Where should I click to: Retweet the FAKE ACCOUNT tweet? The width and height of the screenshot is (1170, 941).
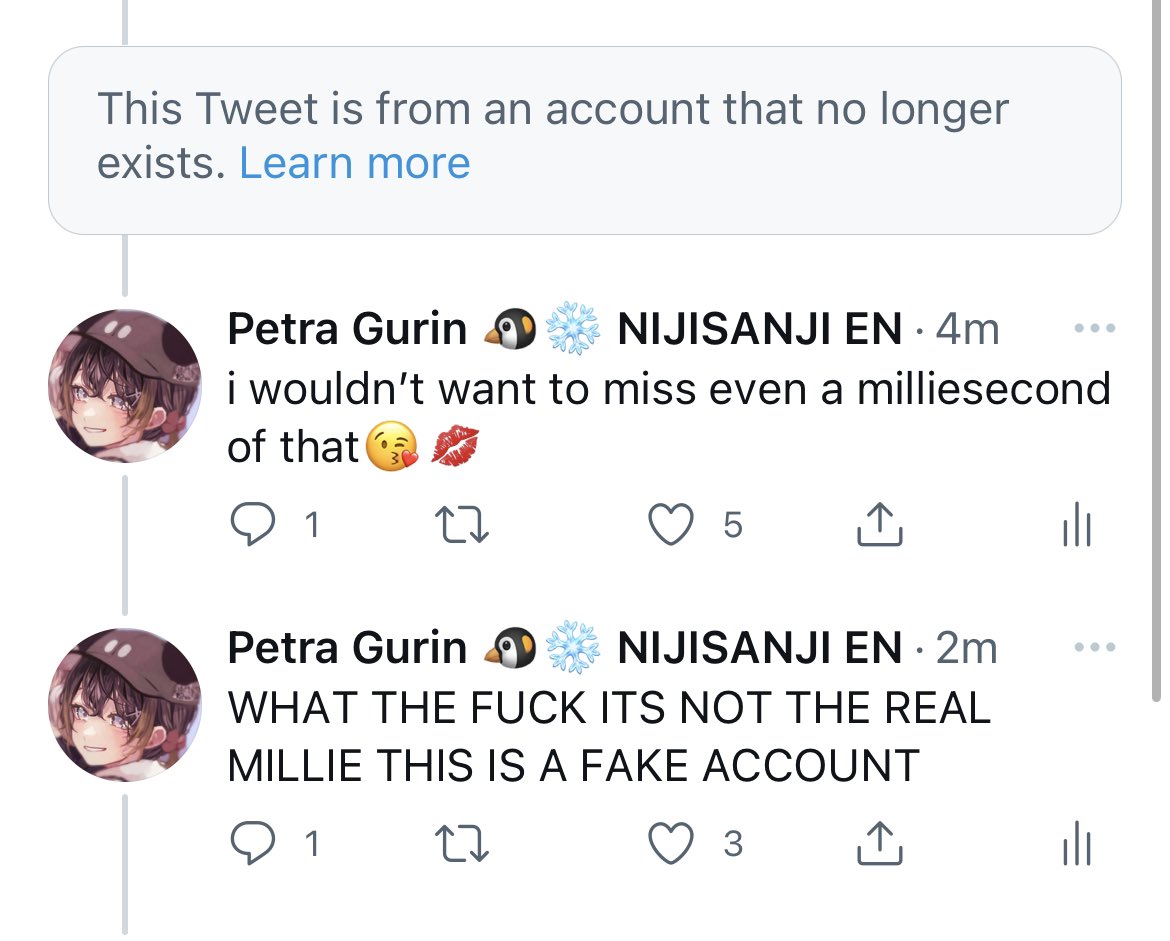tap(461, 843)
